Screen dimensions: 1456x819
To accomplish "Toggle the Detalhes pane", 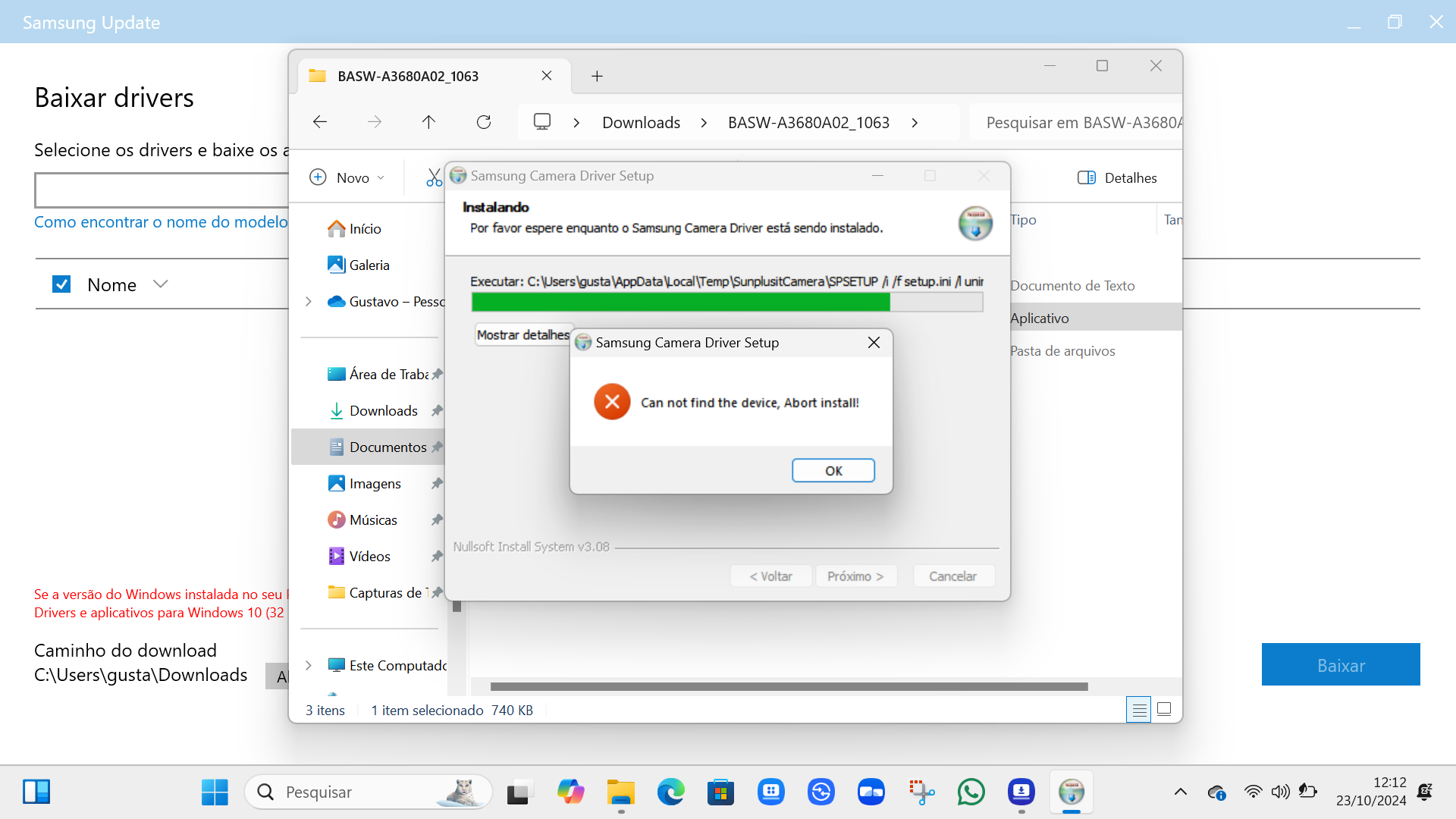I will click(x=1117, y=177).
